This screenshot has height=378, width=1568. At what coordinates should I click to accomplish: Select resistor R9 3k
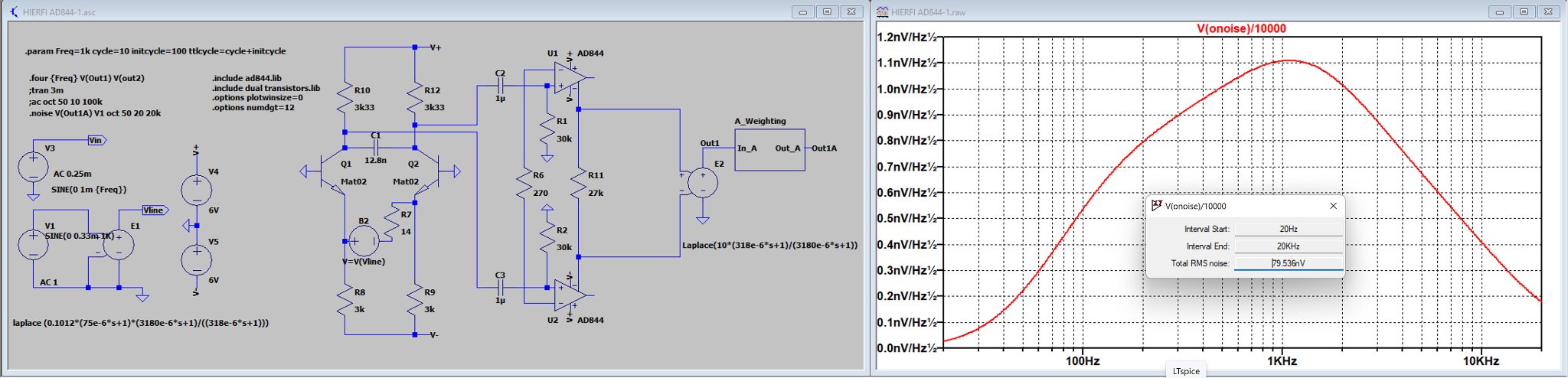pos(415,301)
